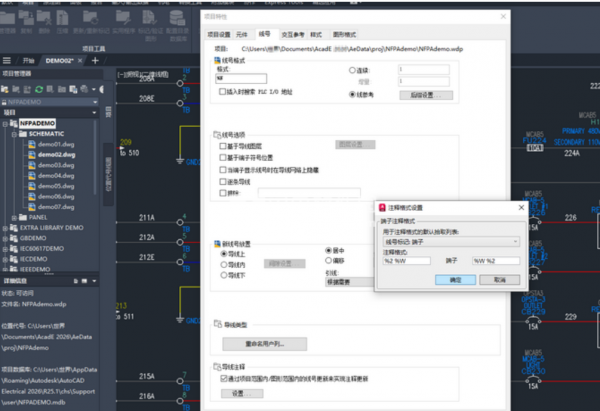
Task: Click the 设置... button under 导线注释
Action: click(242, 393)
